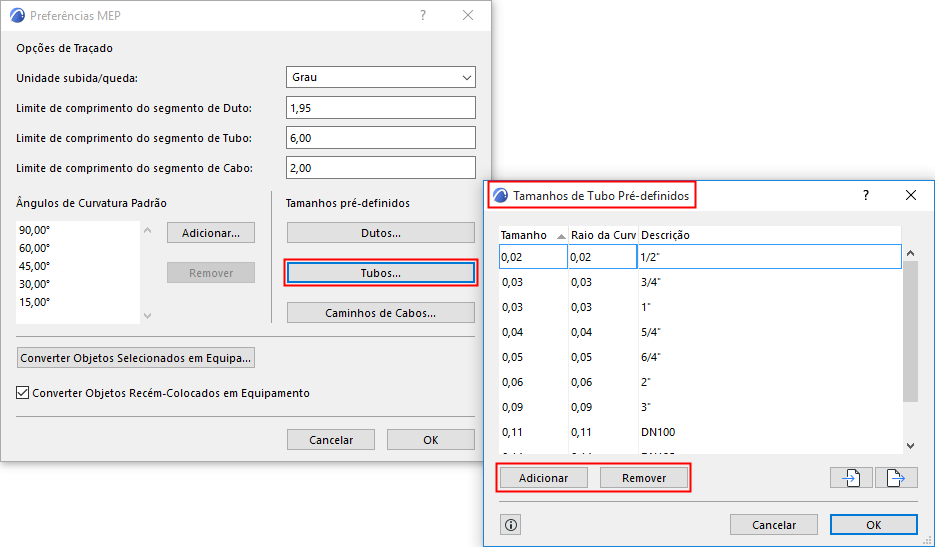935x547 pixels.
Task: Click the tube size list scrollbar thumb
Action: click(x=910, y=331)
